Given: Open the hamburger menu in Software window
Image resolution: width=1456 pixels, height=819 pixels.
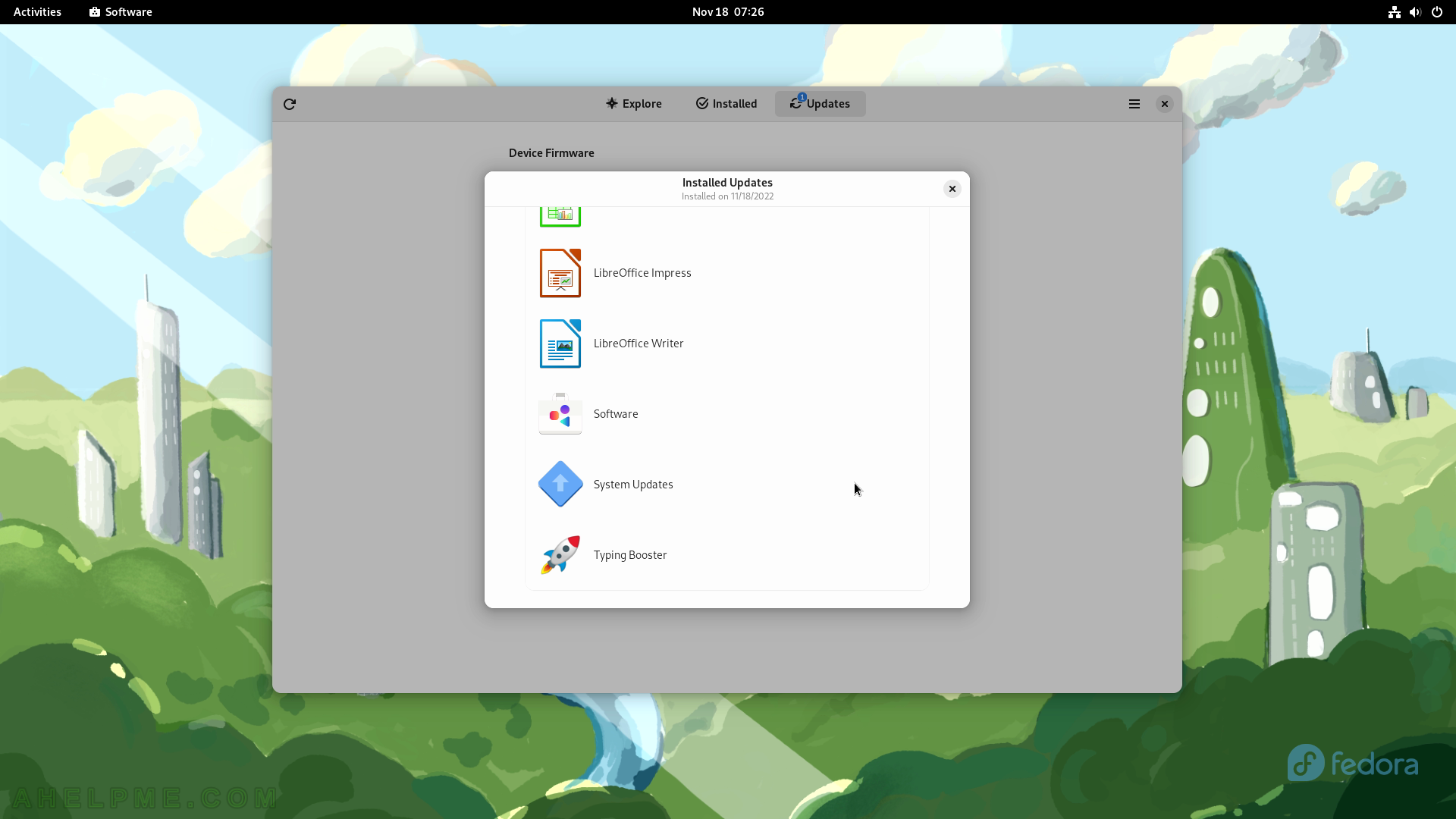Looking at the screenshot, I should 1134,104.
